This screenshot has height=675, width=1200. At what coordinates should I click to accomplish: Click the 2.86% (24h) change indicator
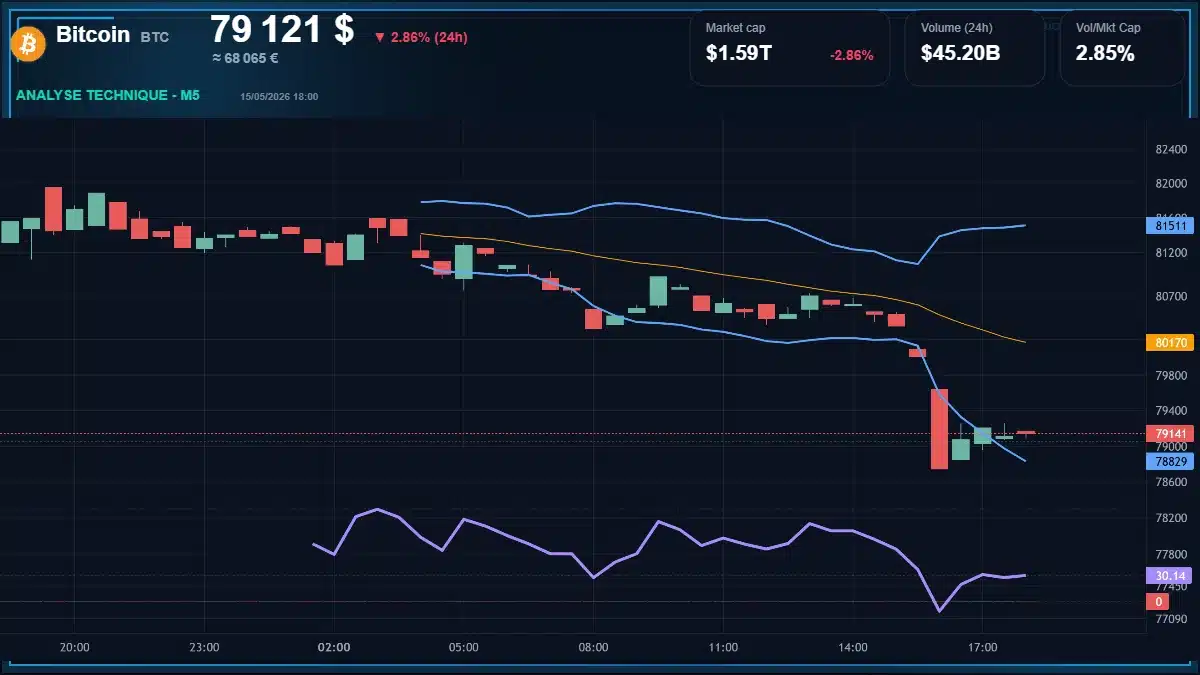421,37
